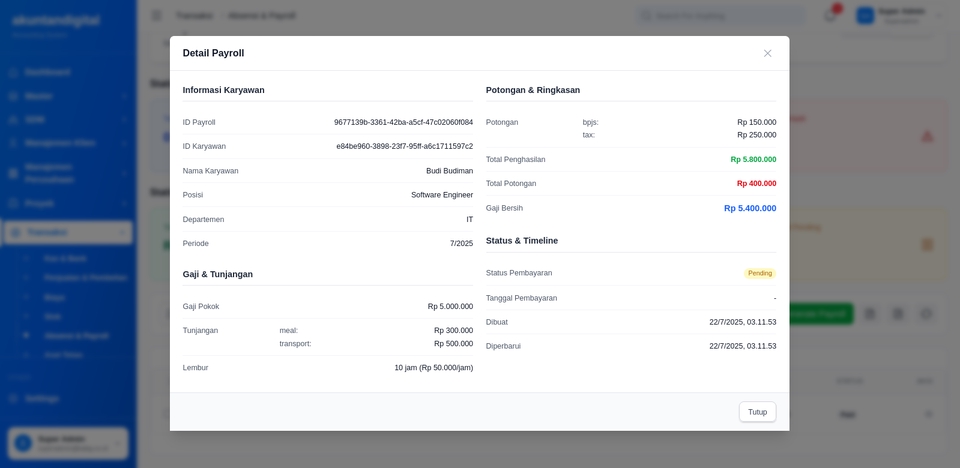960x468 pixels.
Task: Expand the Master sidebar menu chevron
Action: (124, 96)
